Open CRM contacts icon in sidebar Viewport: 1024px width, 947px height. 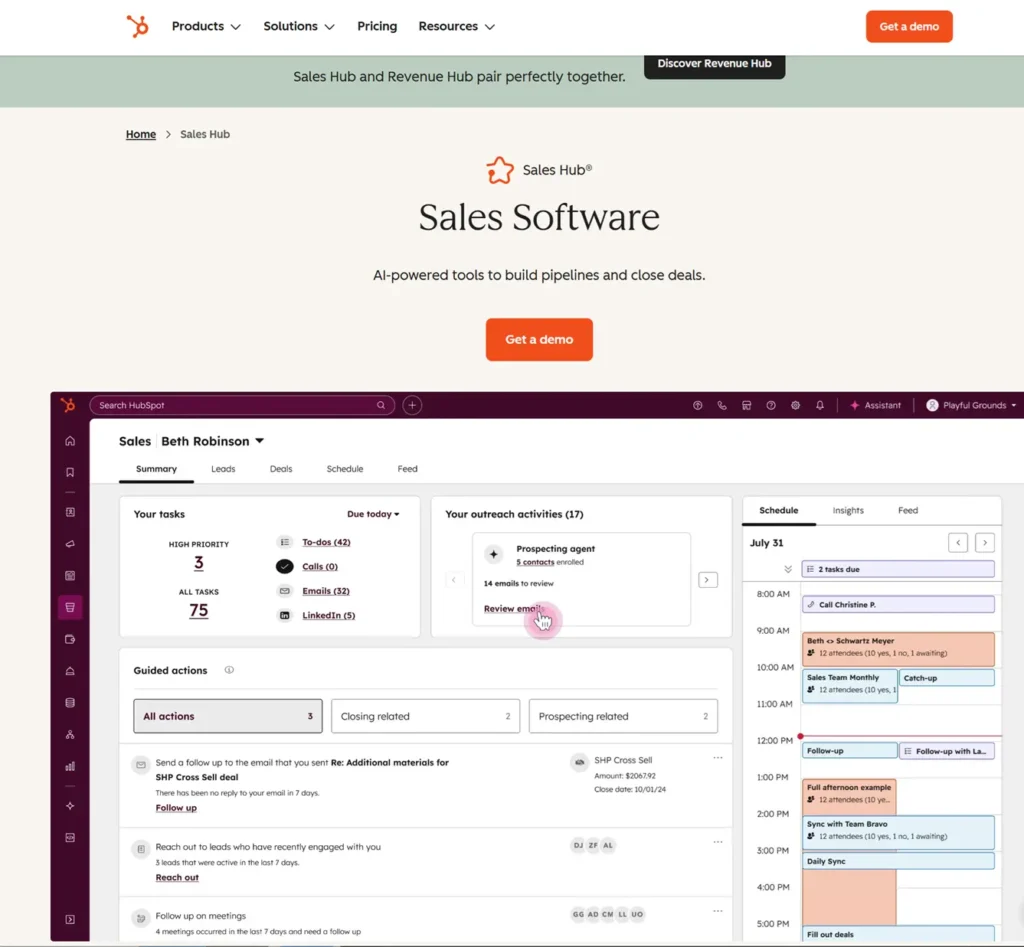click(70, 512)
